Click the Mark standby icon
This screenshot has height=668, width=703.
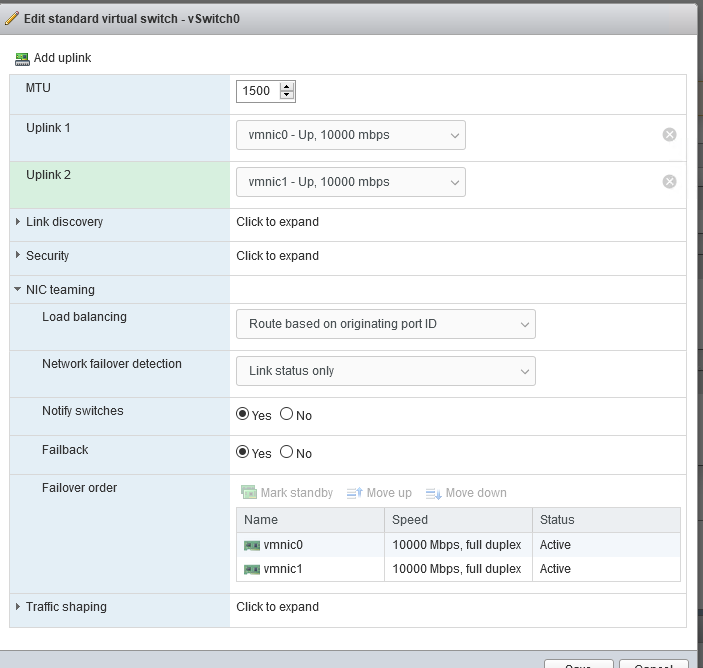(x=249, y=493)
